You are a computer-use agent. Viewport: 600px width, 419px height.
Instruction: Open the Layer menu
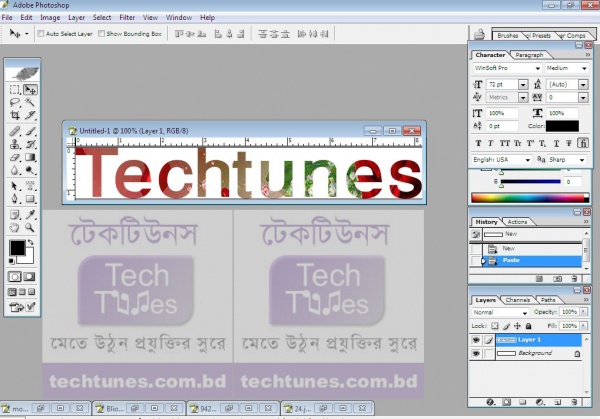(x=77, y=18)
